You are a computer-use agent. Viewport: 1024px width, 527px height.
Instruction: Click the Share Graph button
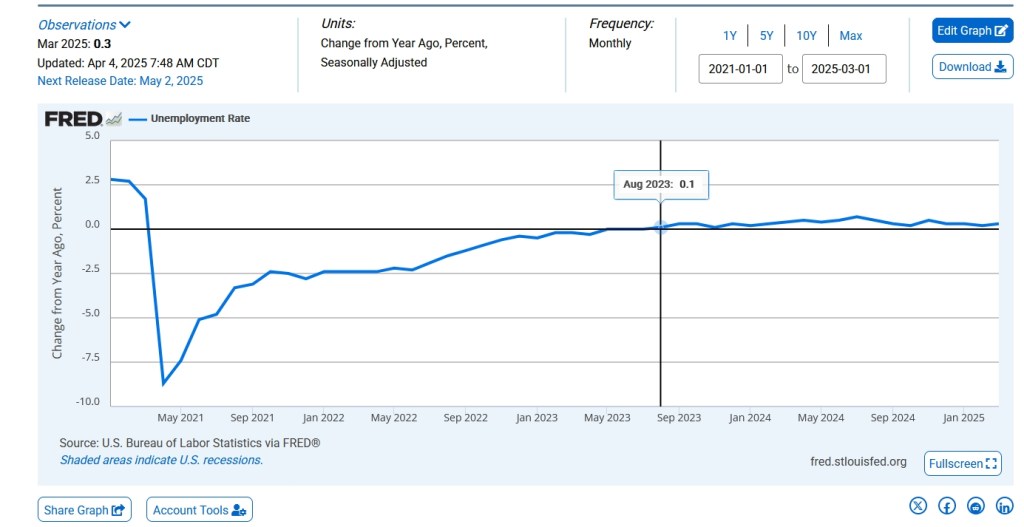[x=84, y=510]
